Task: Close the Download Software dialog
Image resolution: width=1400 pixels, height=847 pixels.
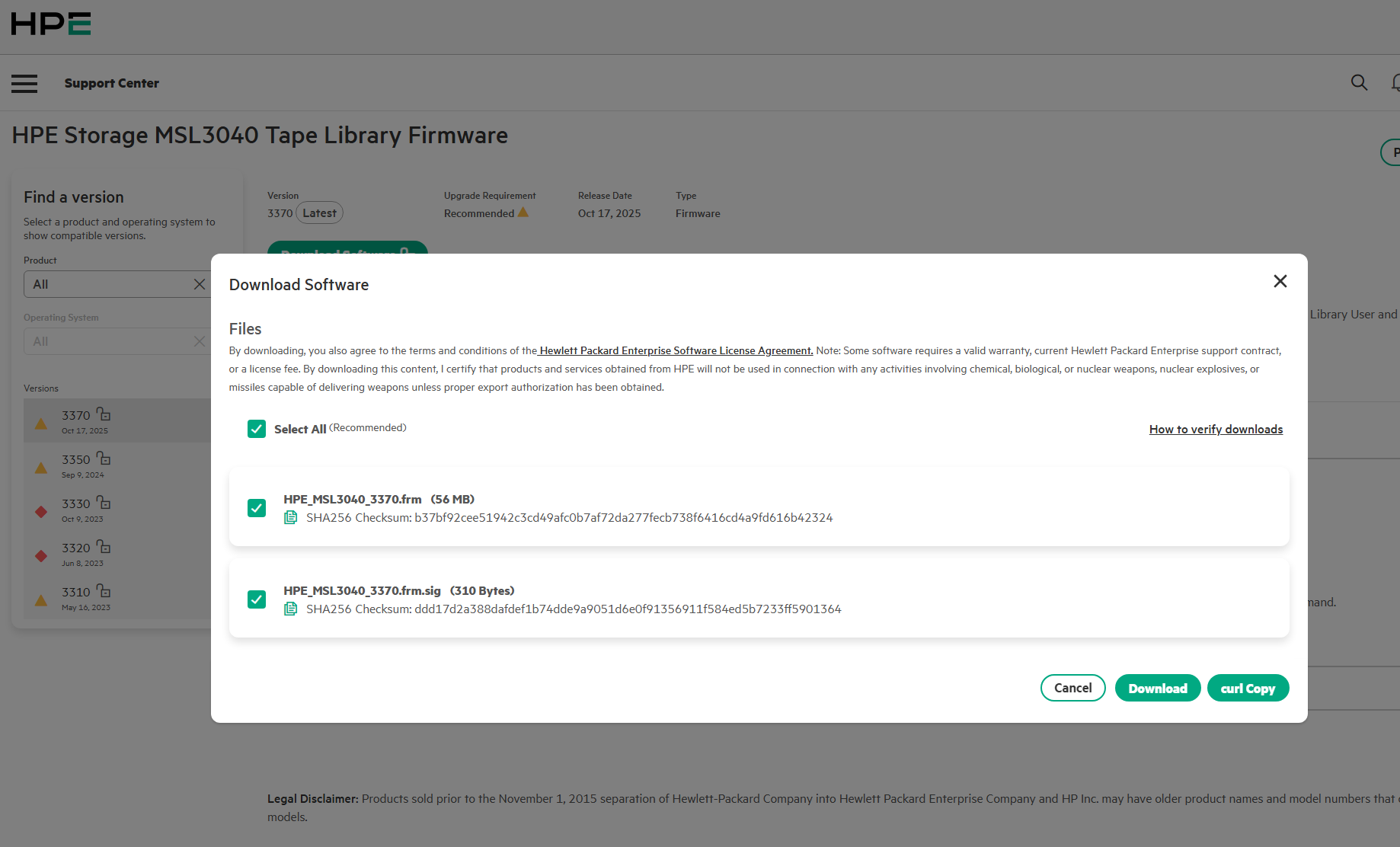Action: 1280,282
